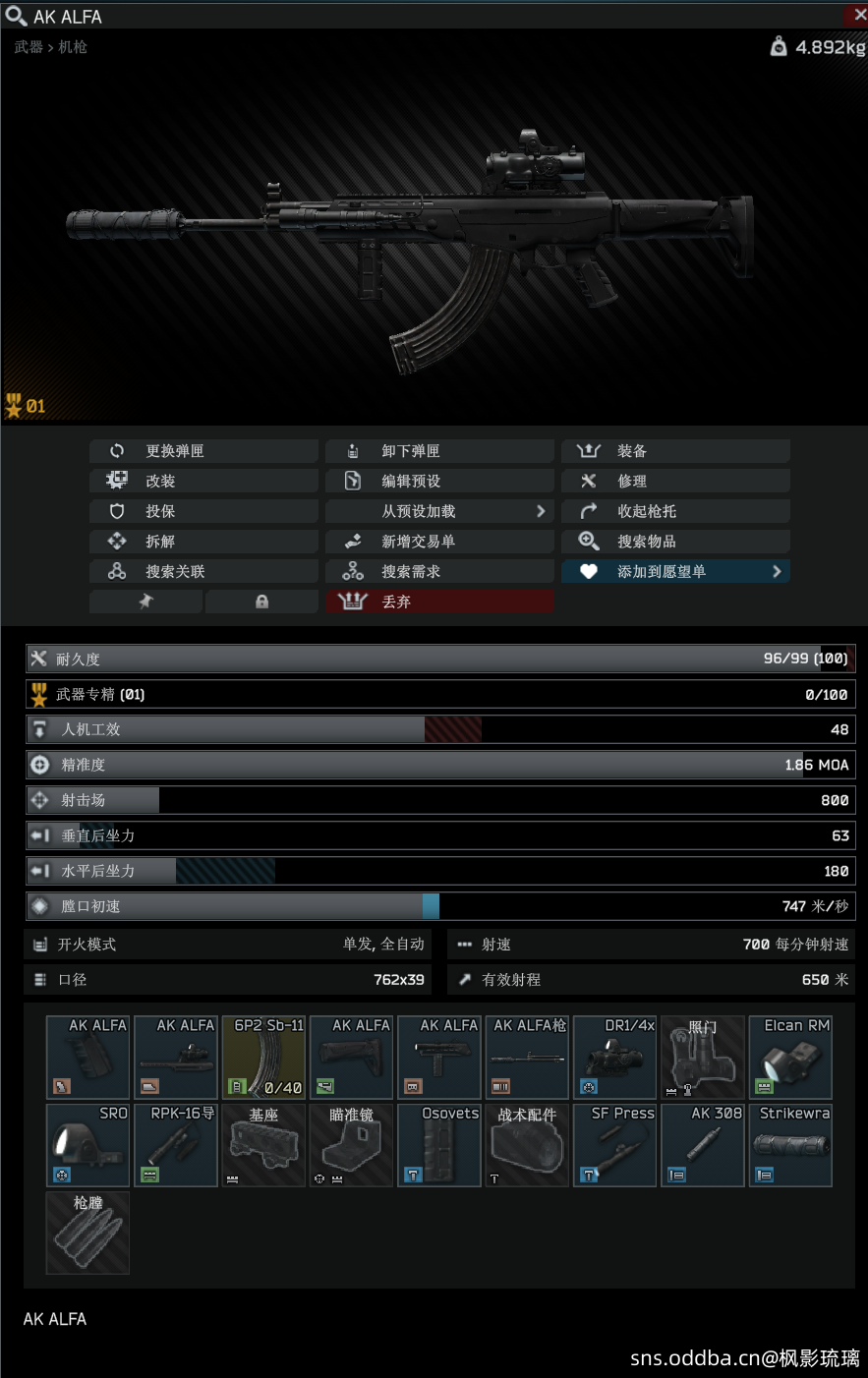Click the red 丢弃 discard button
The height and width of the screenshot is (1378, 868).
(439, 601)
